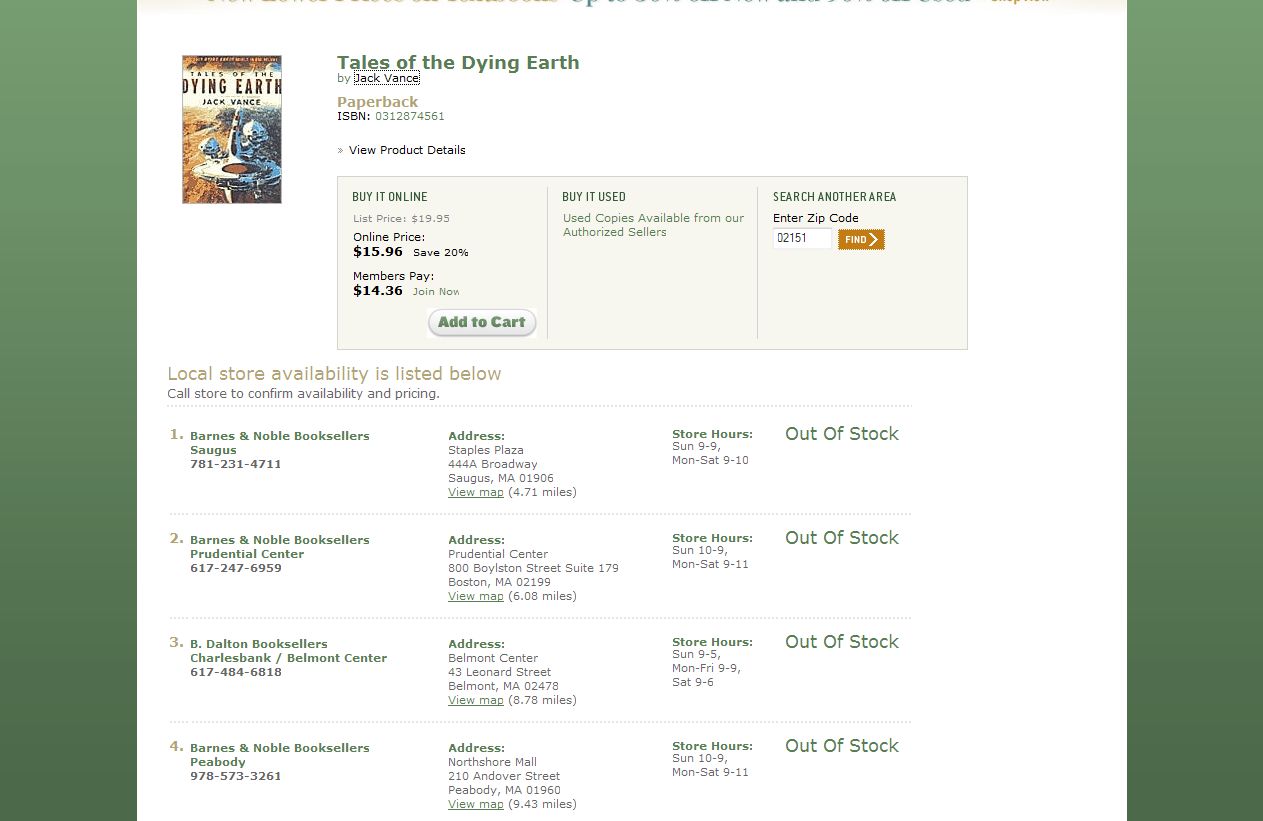View map for Saugus store
Image resolution: width=1263 pixels, height=821 pixels.
pos(476,492)
